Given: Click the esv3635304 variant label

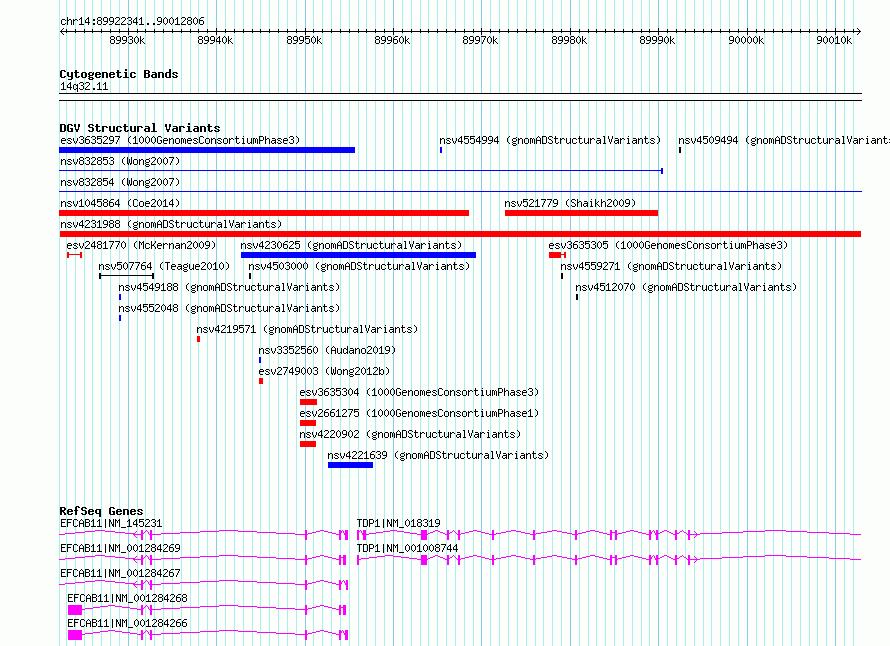Looking at the screenshot, I should click(x=419, y=392).
